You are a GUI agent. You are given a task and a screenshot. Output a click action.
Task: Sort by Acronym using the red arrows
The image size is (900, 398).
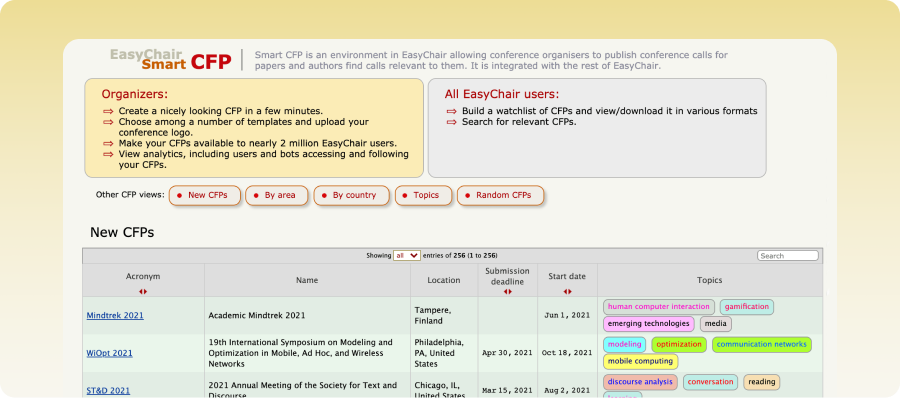click(143, 292)
